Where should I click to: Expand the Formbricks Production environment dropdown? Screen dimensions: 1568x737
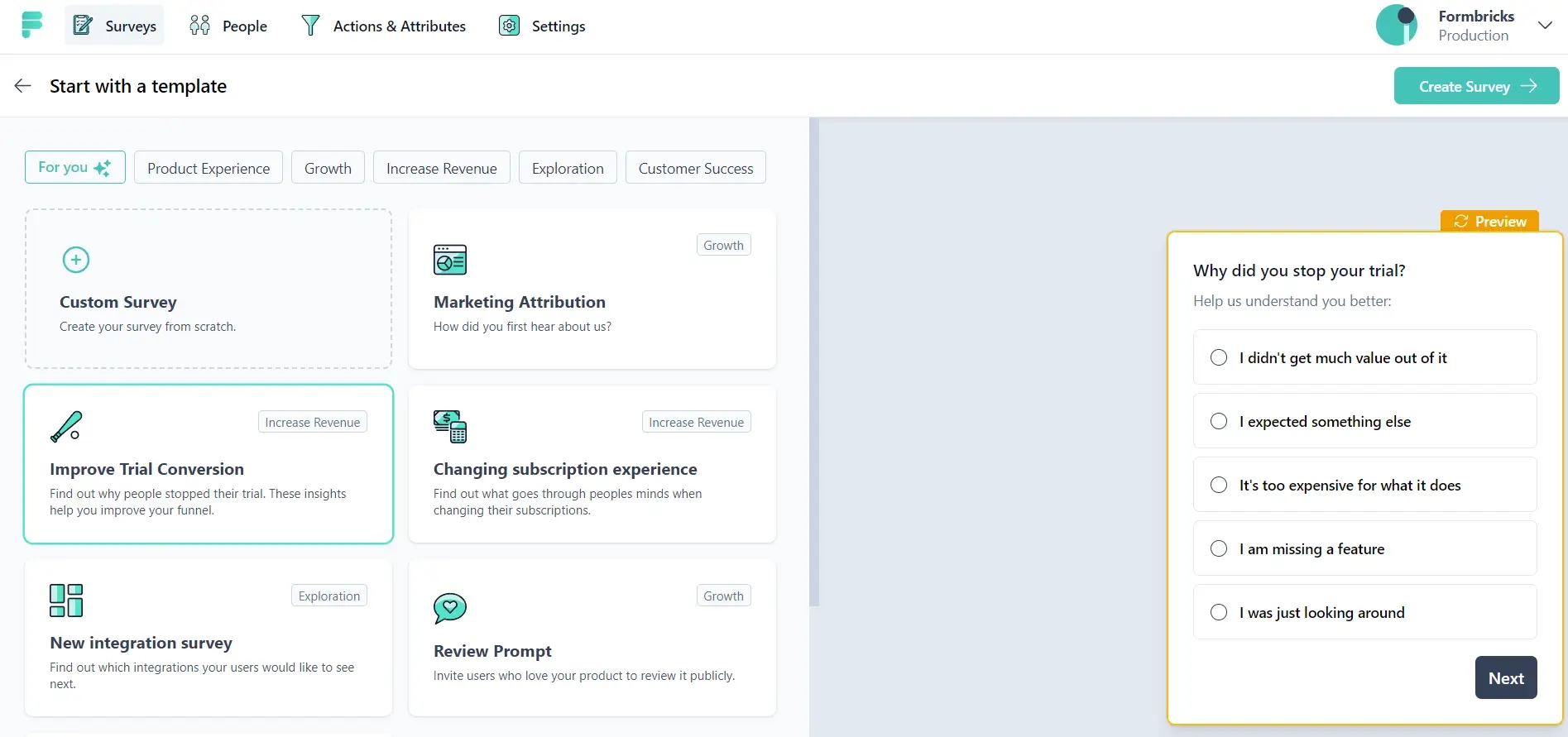(1544, 25)
